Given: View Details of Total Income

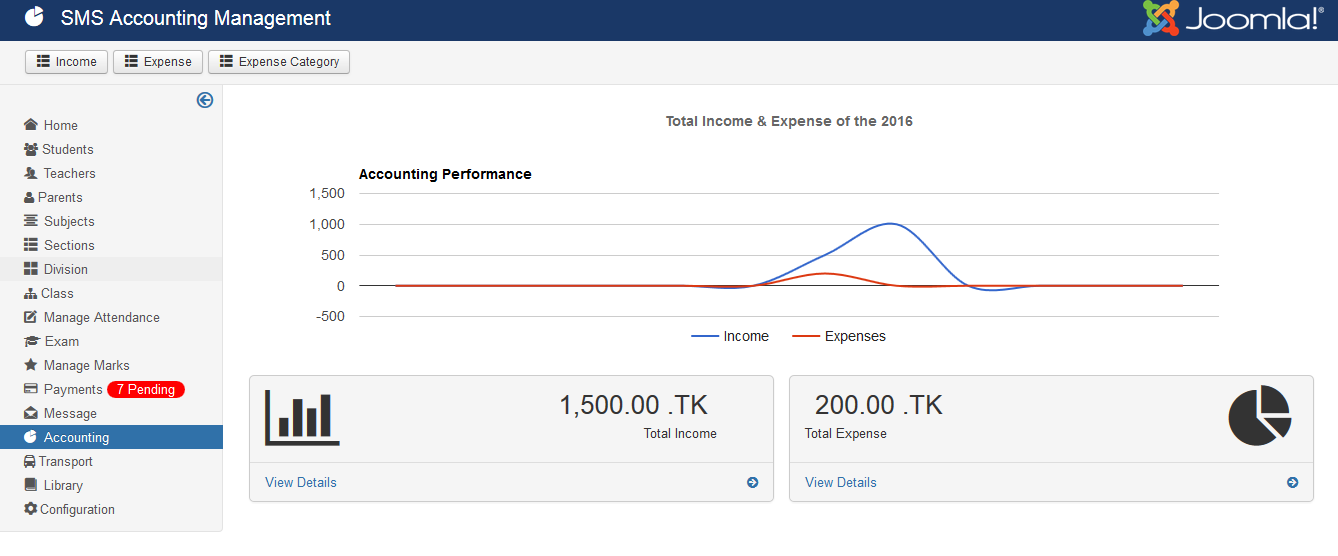Looking at the screenshot, I should coord(301,483).
